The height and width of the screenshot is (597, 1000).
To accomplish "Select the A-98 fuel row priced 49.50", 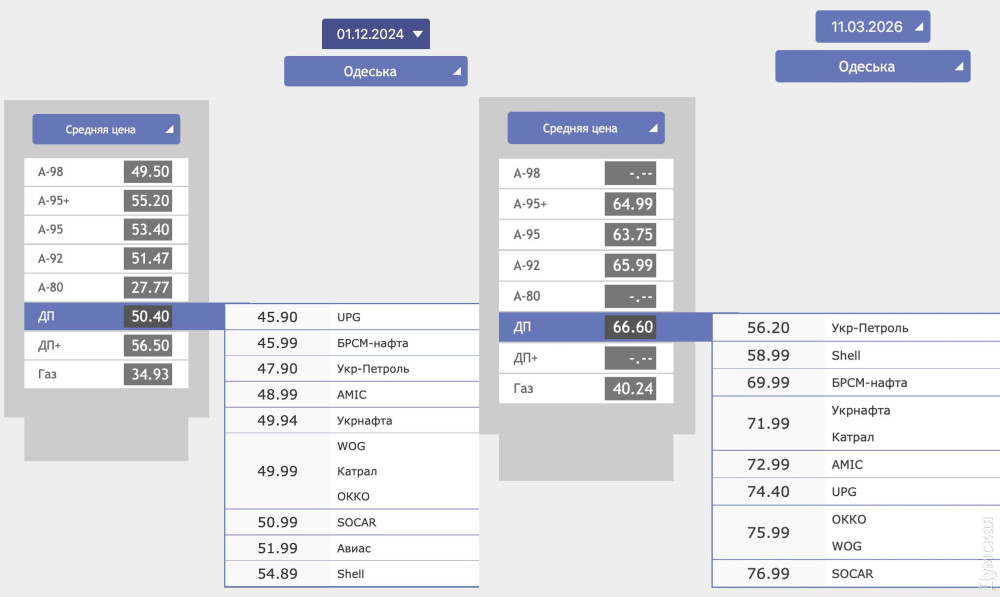I will [x=98, y=172].
